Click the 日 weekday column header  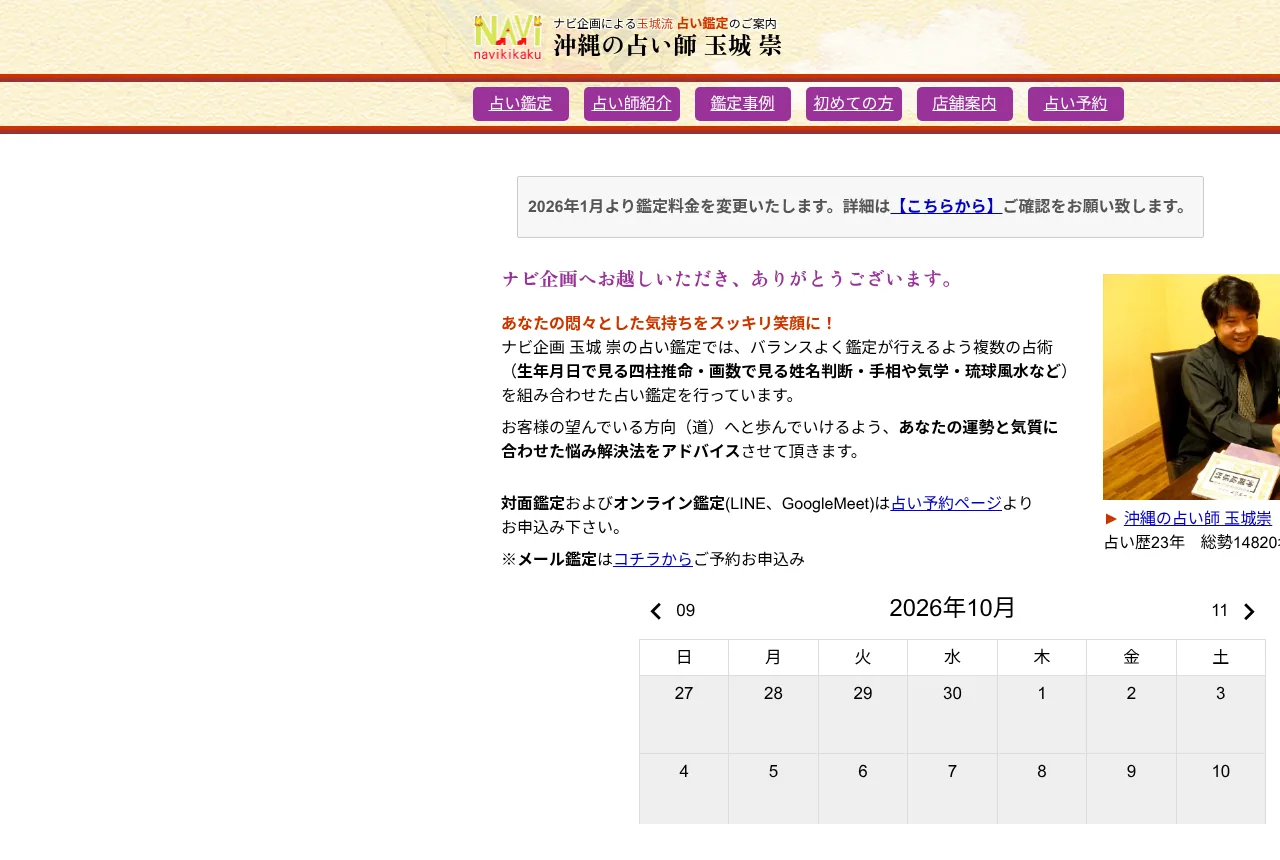click(x=684, y=657)
